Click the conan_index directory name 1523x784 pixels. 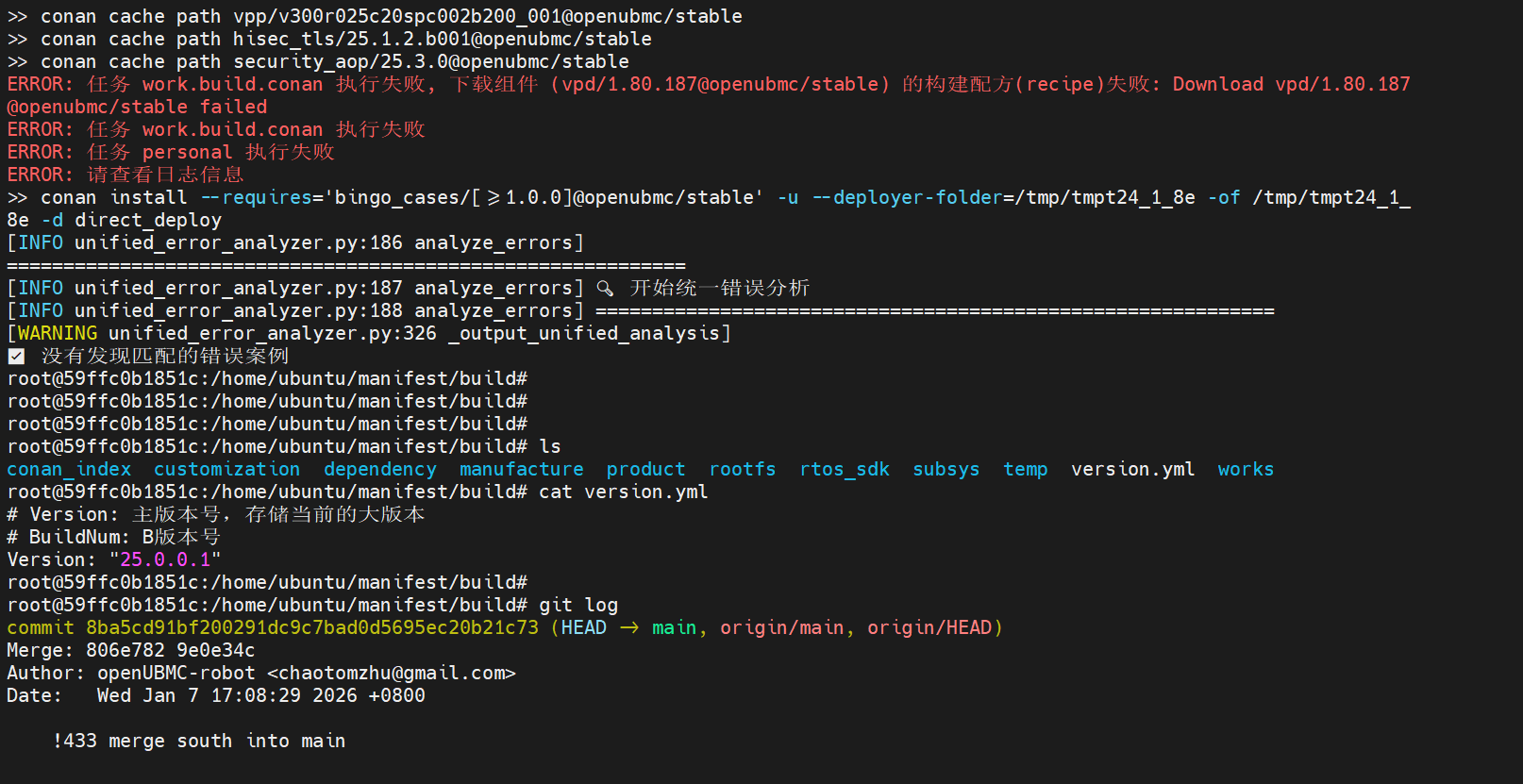pos(69,469)
